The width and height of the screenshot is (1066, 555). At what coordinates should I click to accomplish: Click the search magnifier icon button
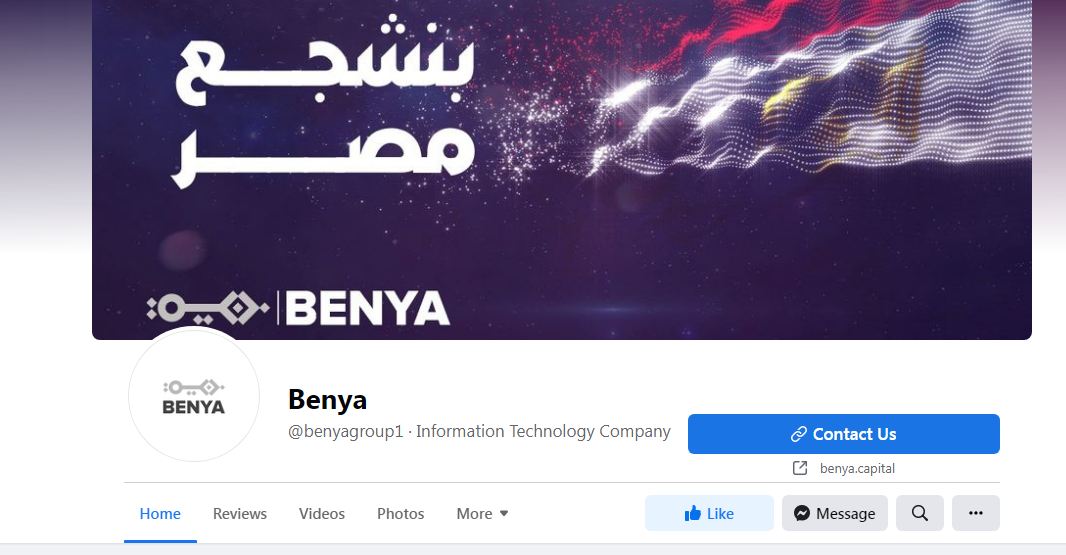[x=919, y=513]
